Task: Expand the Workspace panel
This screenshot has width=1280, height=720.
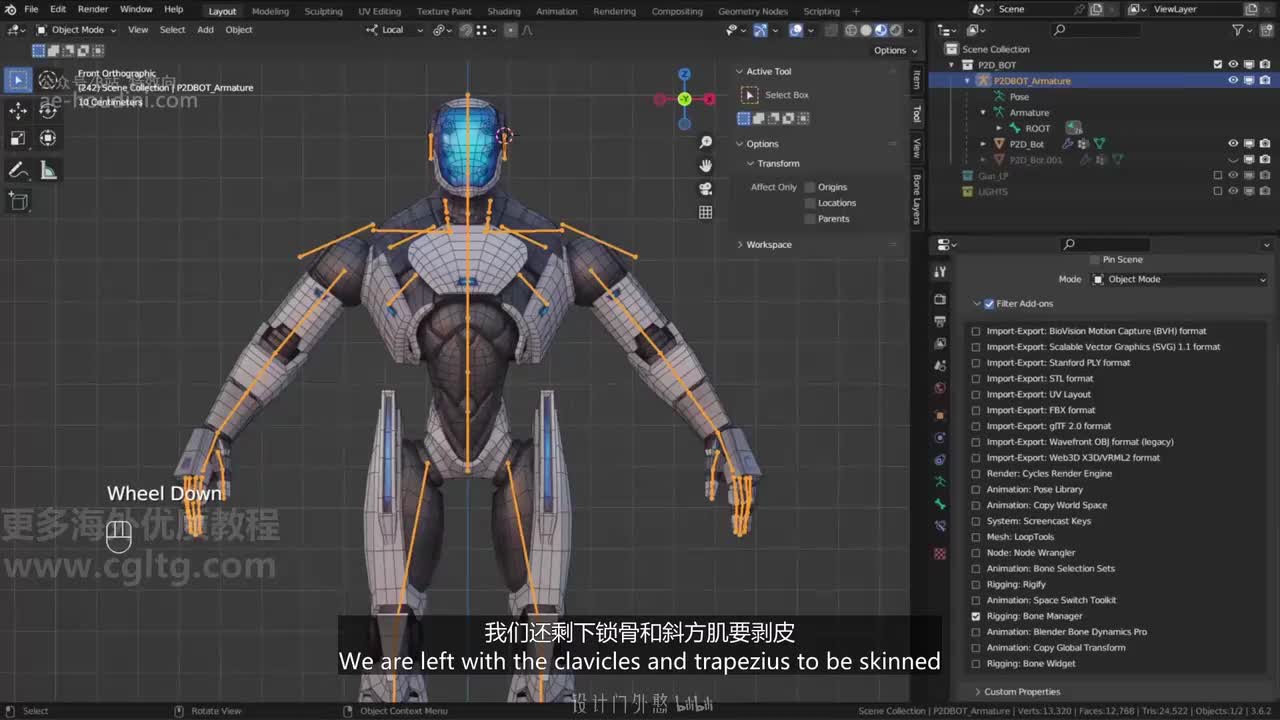Action: (740, 245)
